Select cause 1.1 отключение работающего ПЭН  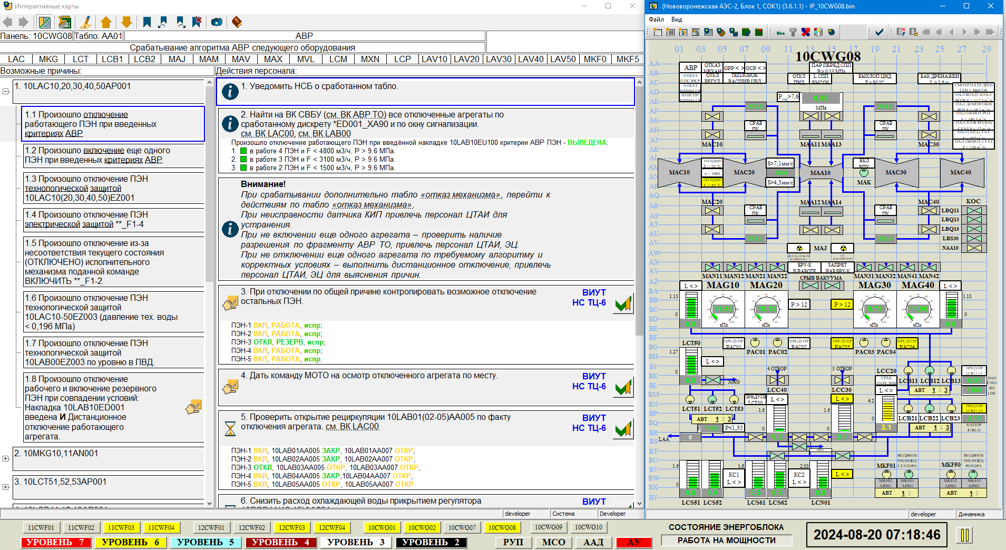pos(113,124)
